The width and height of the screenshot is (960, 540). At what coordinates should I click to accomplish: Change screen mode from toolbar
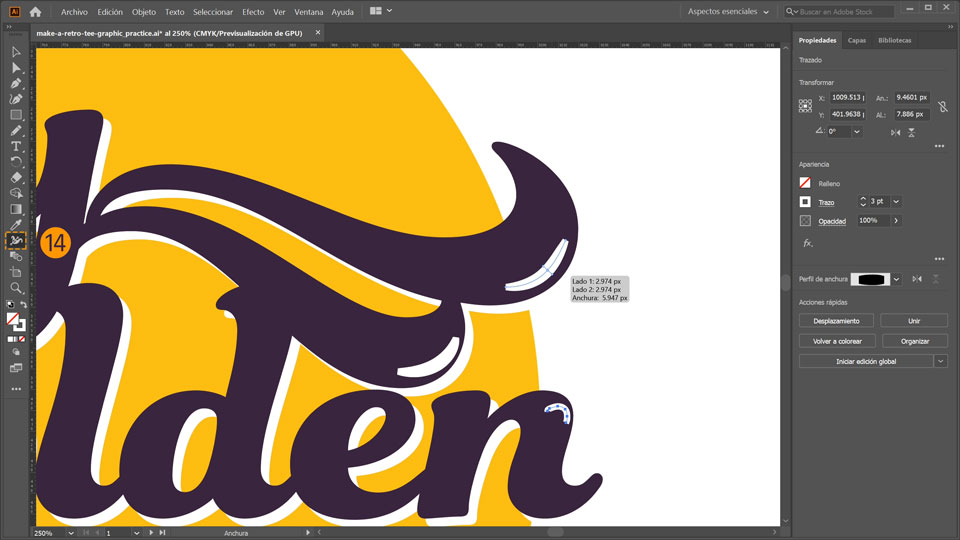coord(16,368)
